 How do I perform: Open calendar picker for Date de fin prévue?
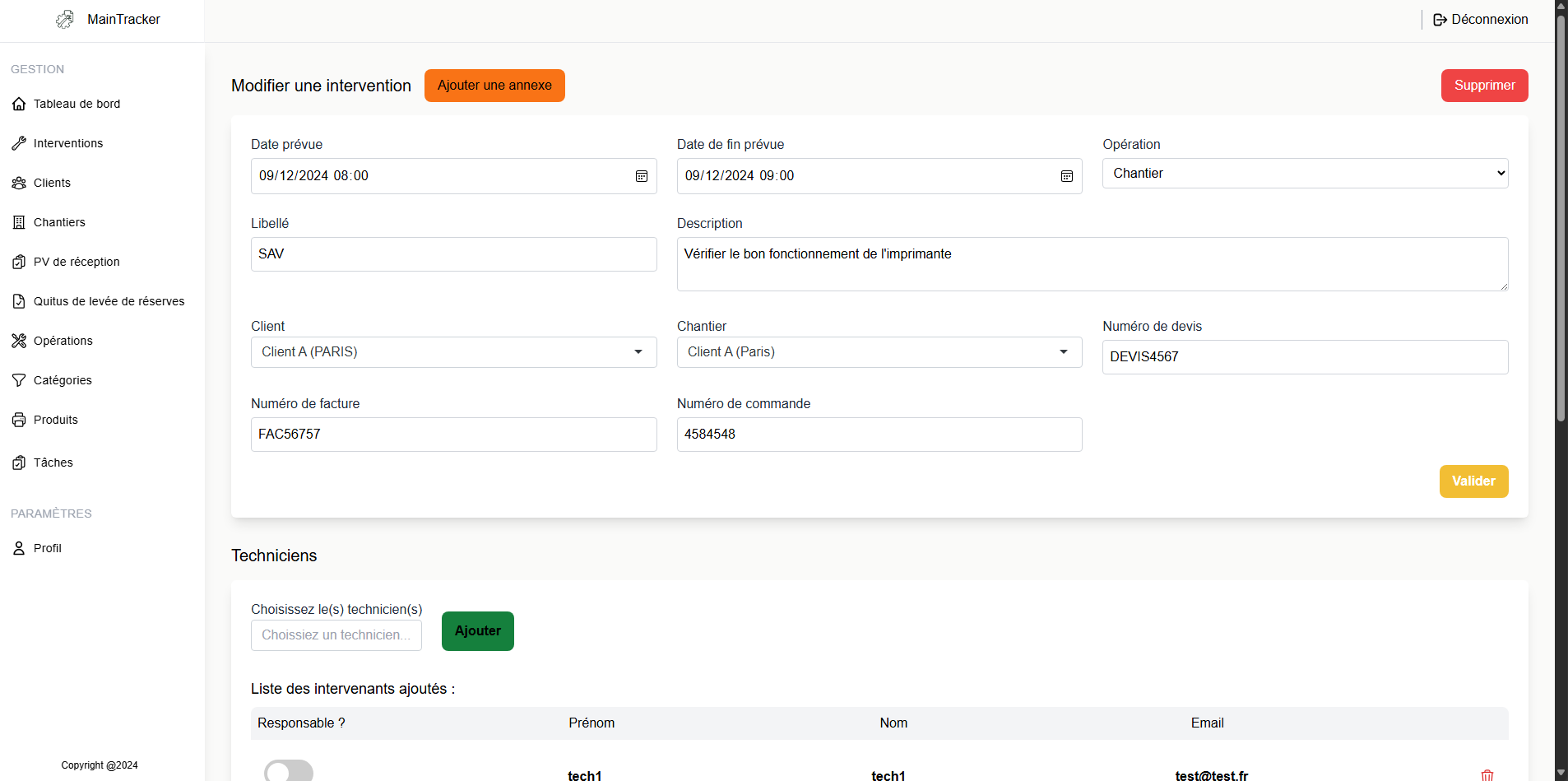click(x=1067, y=176)
